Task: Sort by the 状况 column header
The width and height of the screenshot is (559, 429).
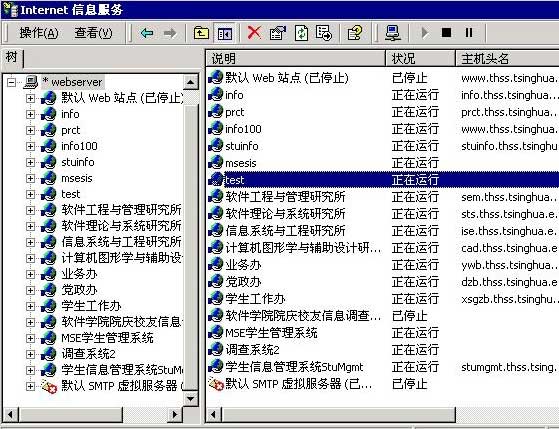Action: pyautogui.click(x=420, y=58)
